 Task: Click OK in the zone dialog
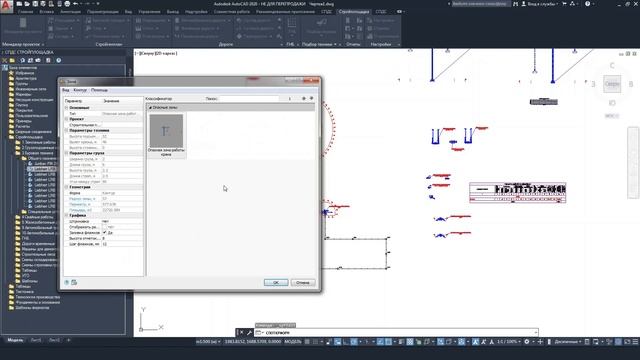coord(276,282)
